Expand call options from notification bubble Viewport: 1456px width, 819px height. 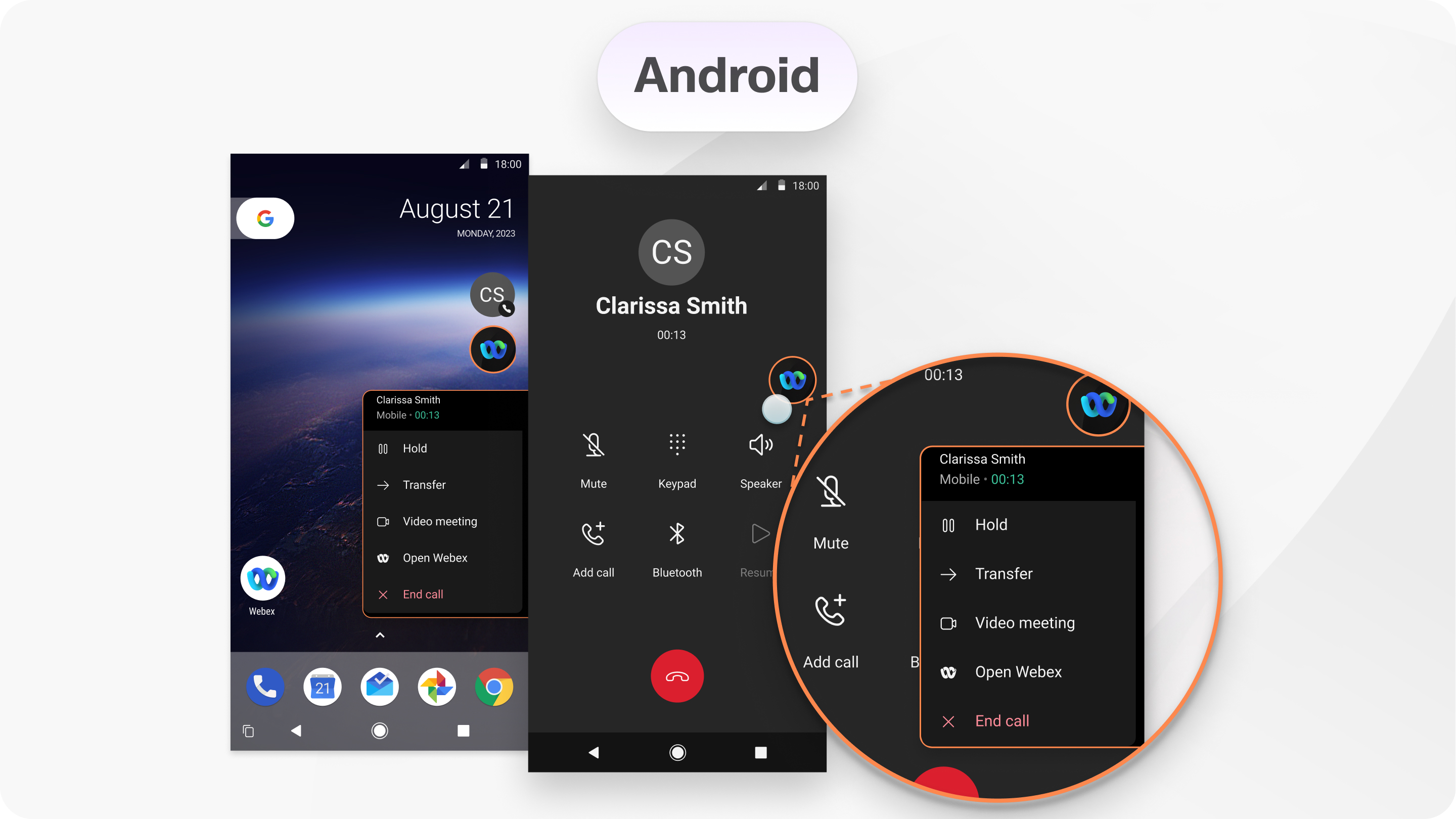[494, 349]
